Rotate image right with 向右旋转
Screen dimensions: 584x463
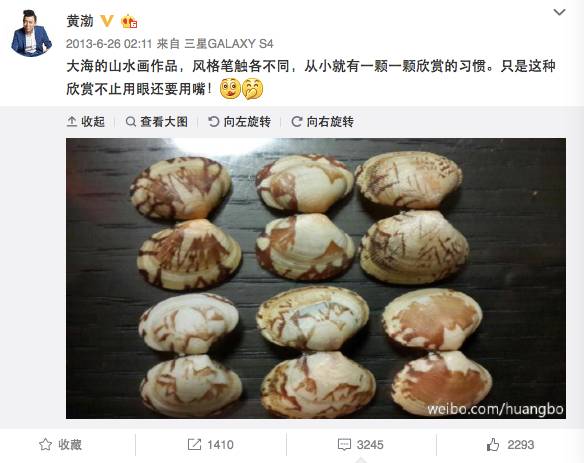323,121
